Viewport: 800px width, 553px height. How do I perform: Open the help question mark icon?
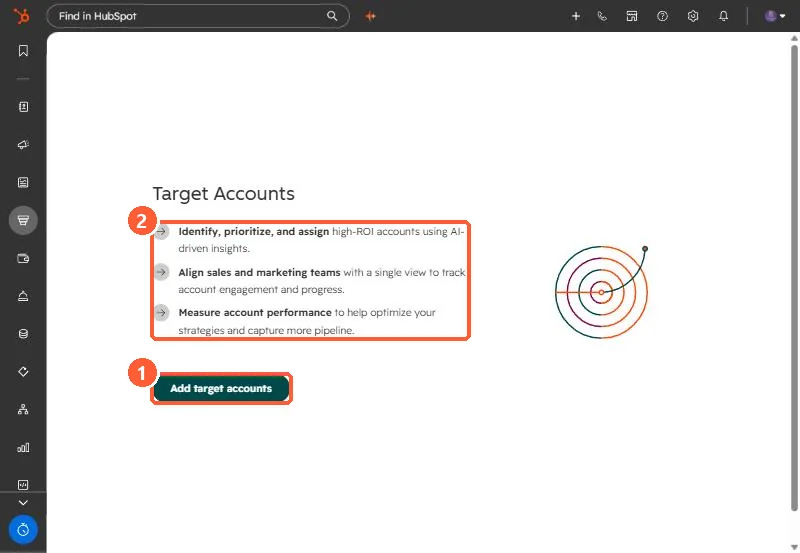[662, 16]
